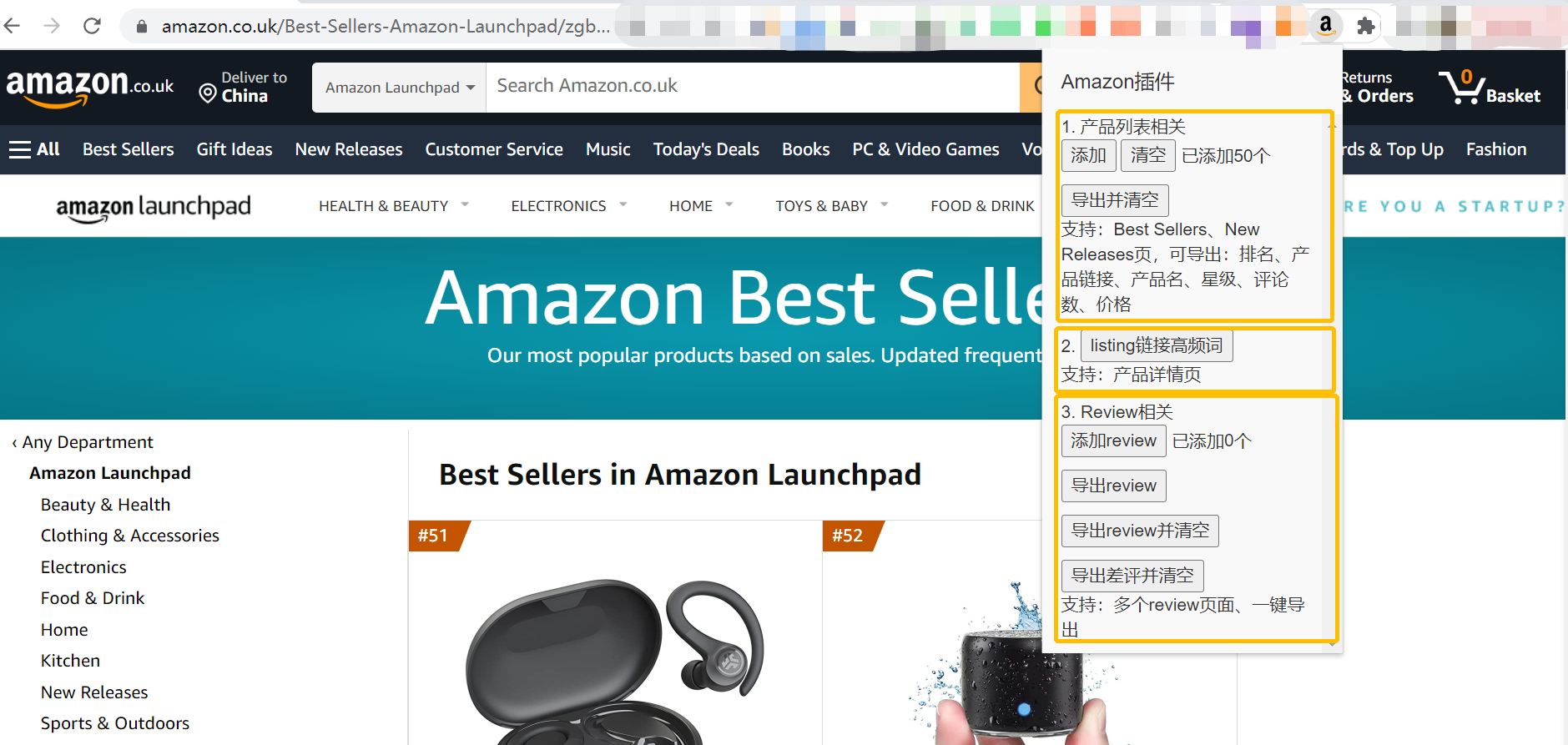
Task: Click the listing链接高频词 button
Action: [1157, 345]
